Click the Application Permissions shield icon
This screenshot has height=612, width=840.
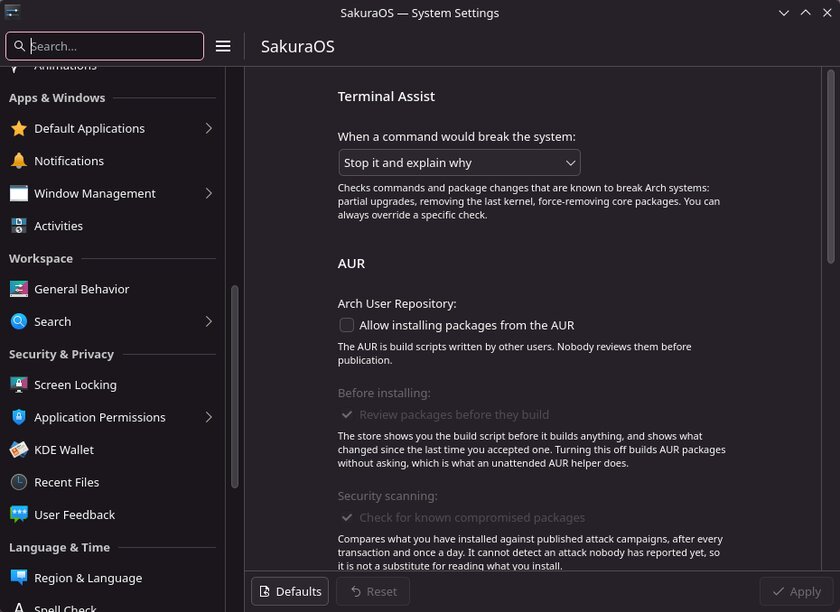click(19, 417)
